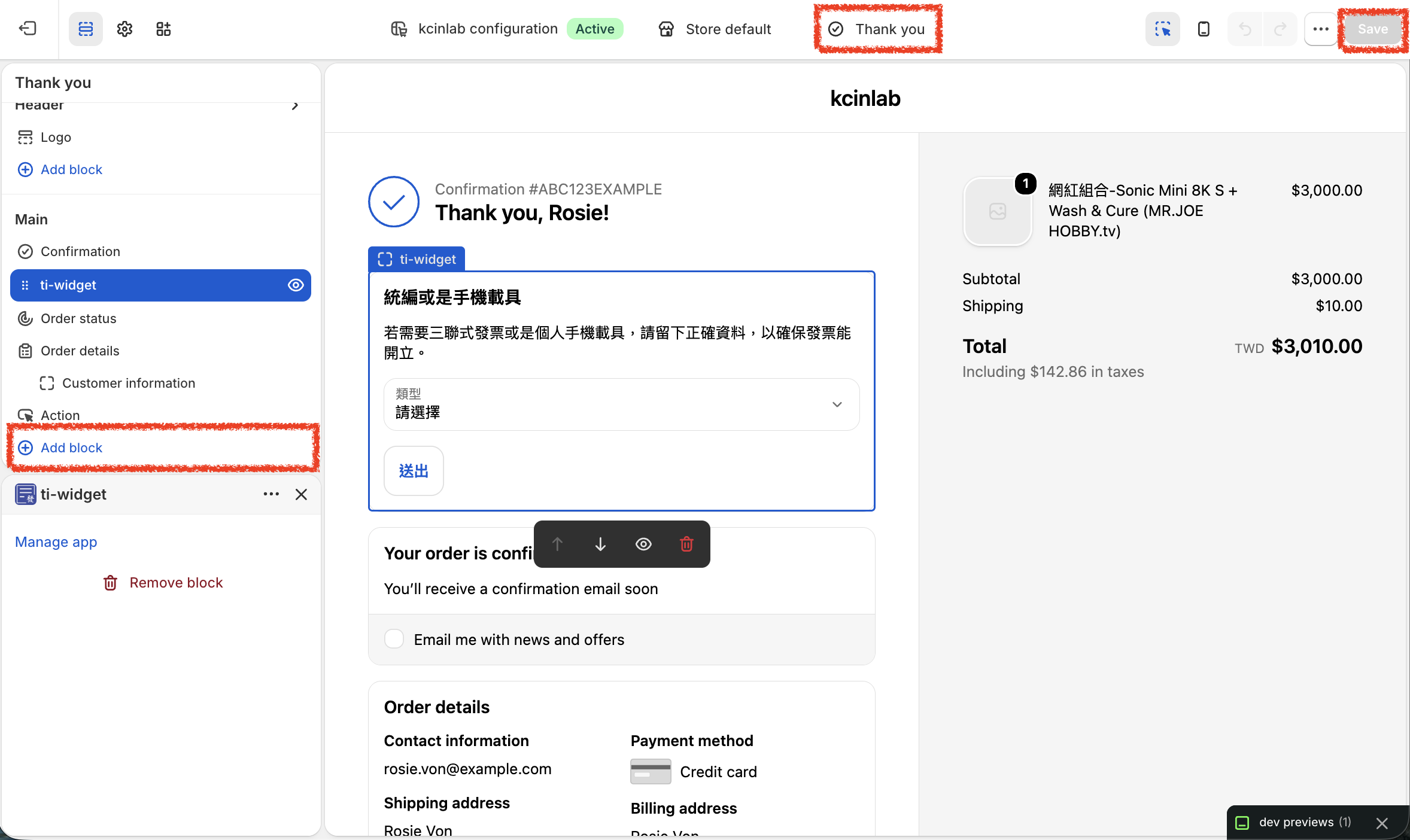This screenshot has width=1410, height=840.
Task: Click the confirmation checkmark circle
Action: coord(394,202)
